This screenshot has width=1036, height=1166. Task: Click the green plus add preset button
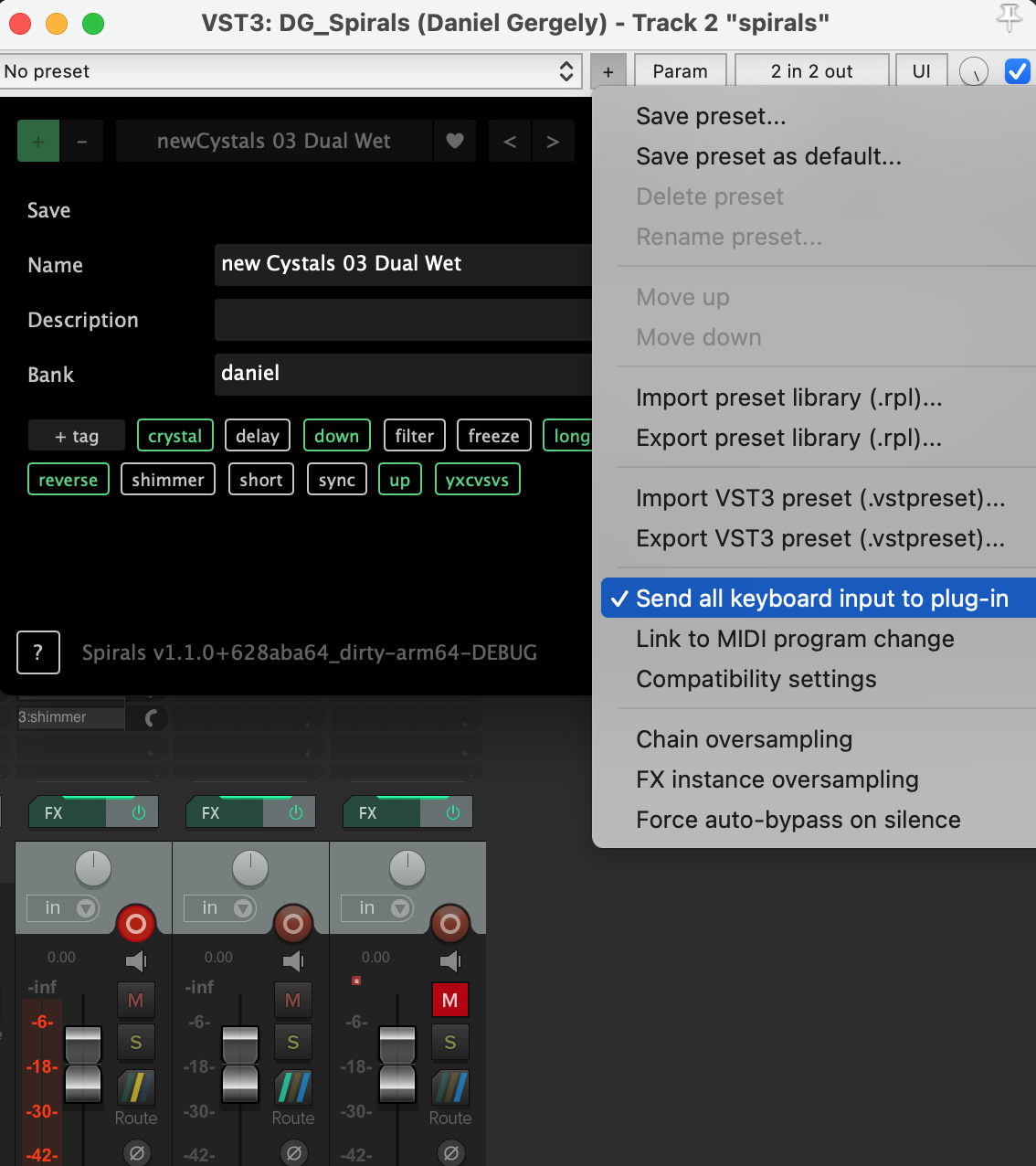(x=38, y=141)
